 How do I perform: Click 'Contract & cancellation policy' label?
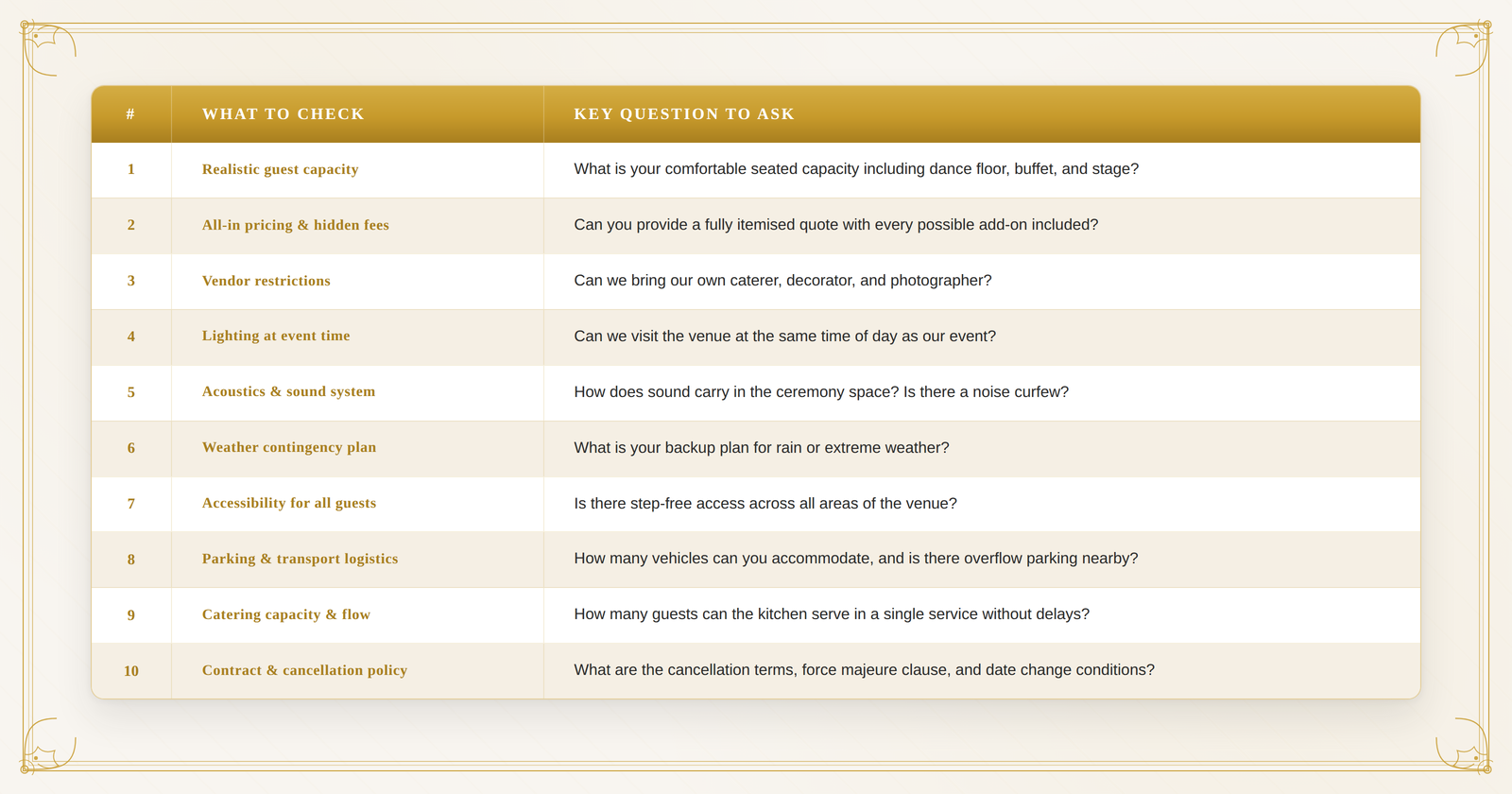click(304, 670)
